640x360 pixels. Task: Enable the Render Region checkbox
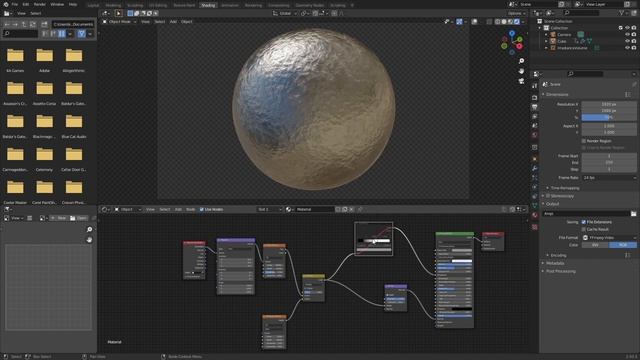click(x=584, y=141)
